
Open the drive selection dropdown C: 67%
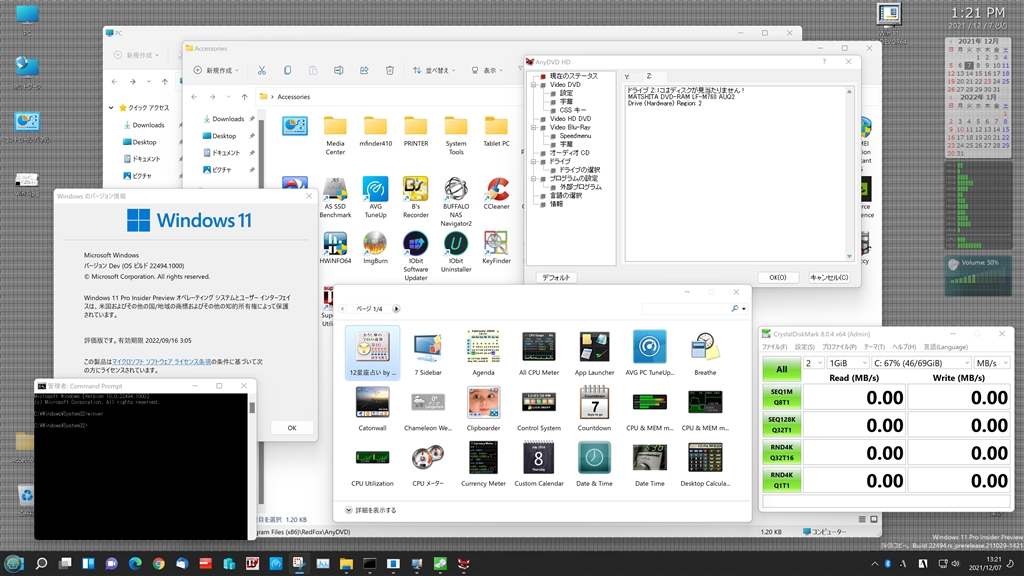tap(920, 362)
